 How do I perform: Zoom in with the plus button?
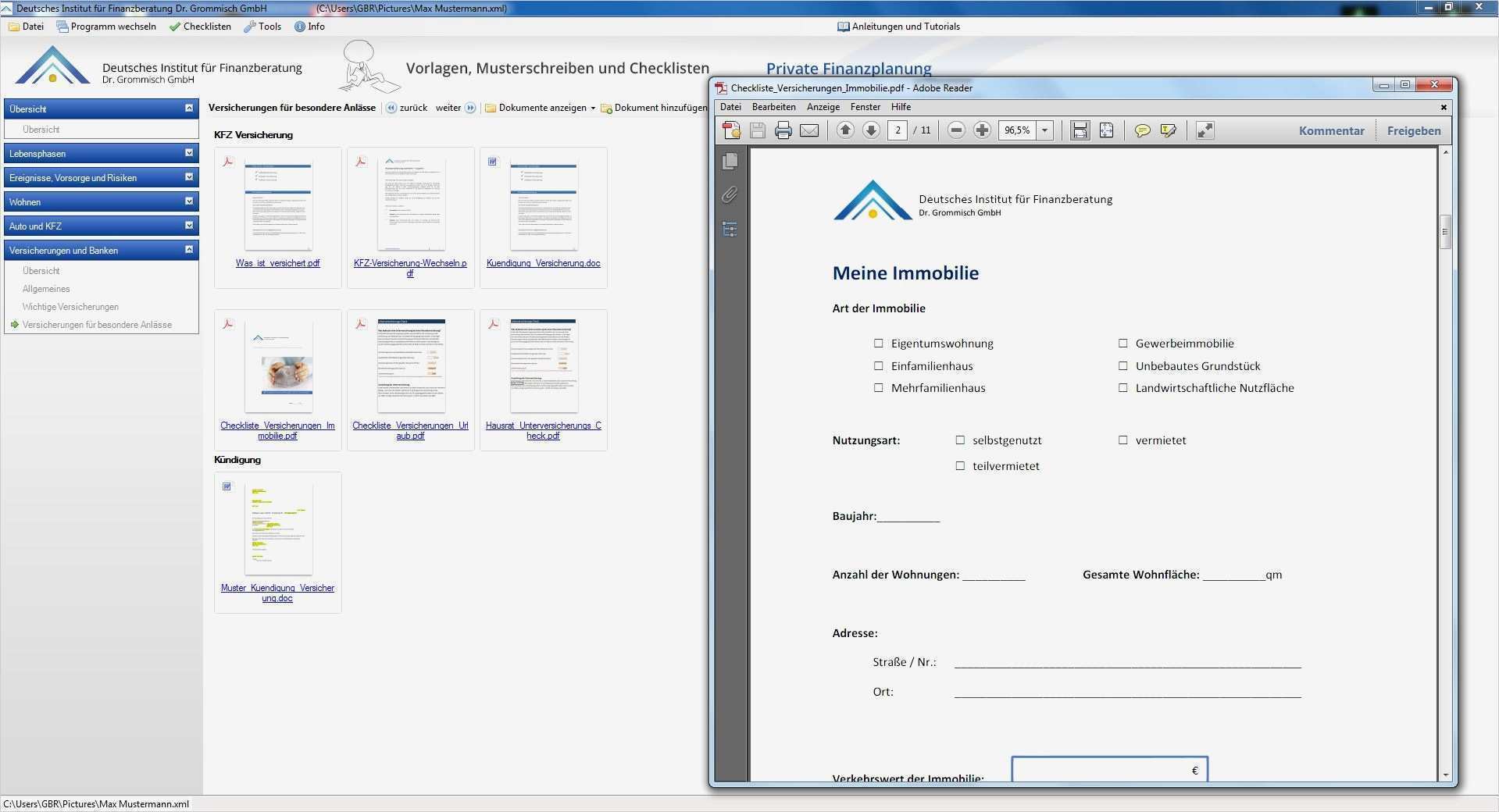982,130
